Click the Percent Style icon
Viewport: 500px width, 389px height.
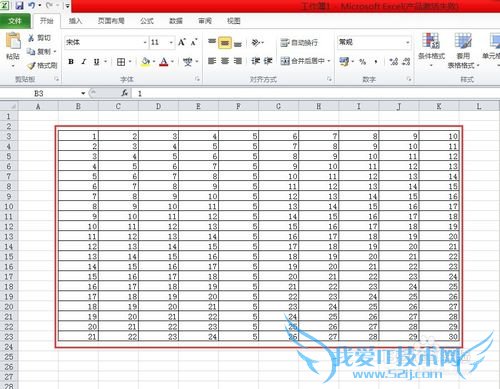[x=363, y=62]
